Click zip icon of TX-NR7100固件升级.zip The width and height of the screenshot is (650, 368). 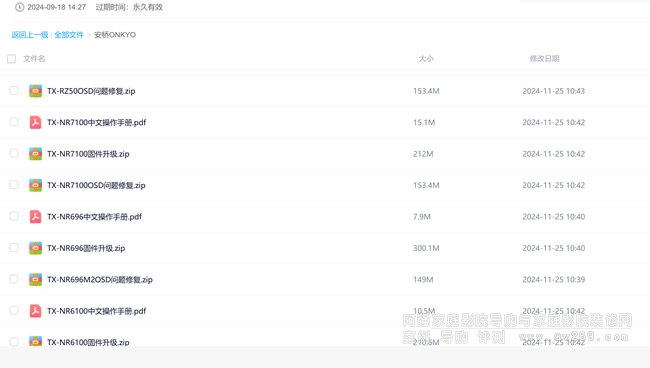(35, 154)
